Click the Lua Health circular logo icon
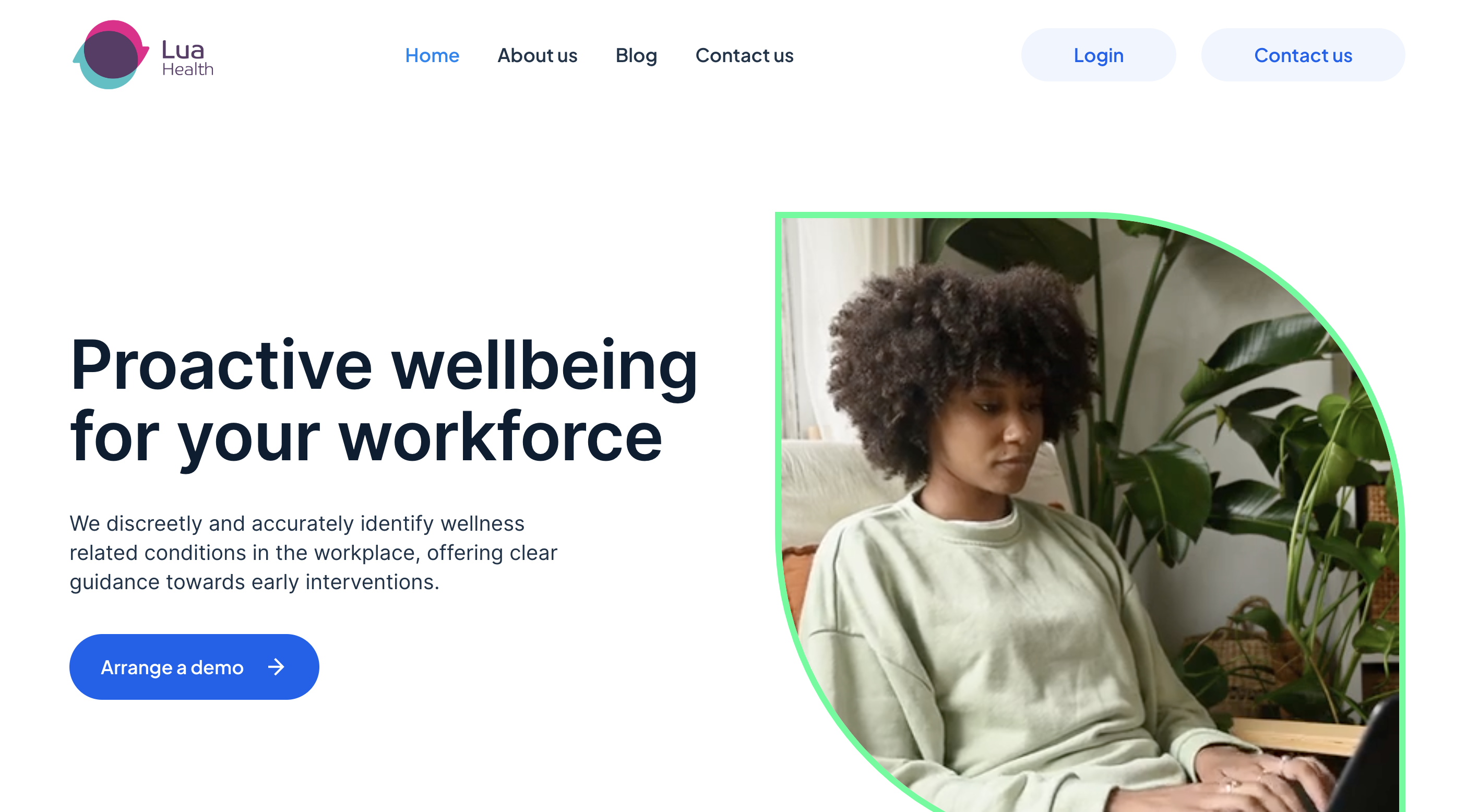This screenshot has width=1479, height=812. click(x=111, y=55)
